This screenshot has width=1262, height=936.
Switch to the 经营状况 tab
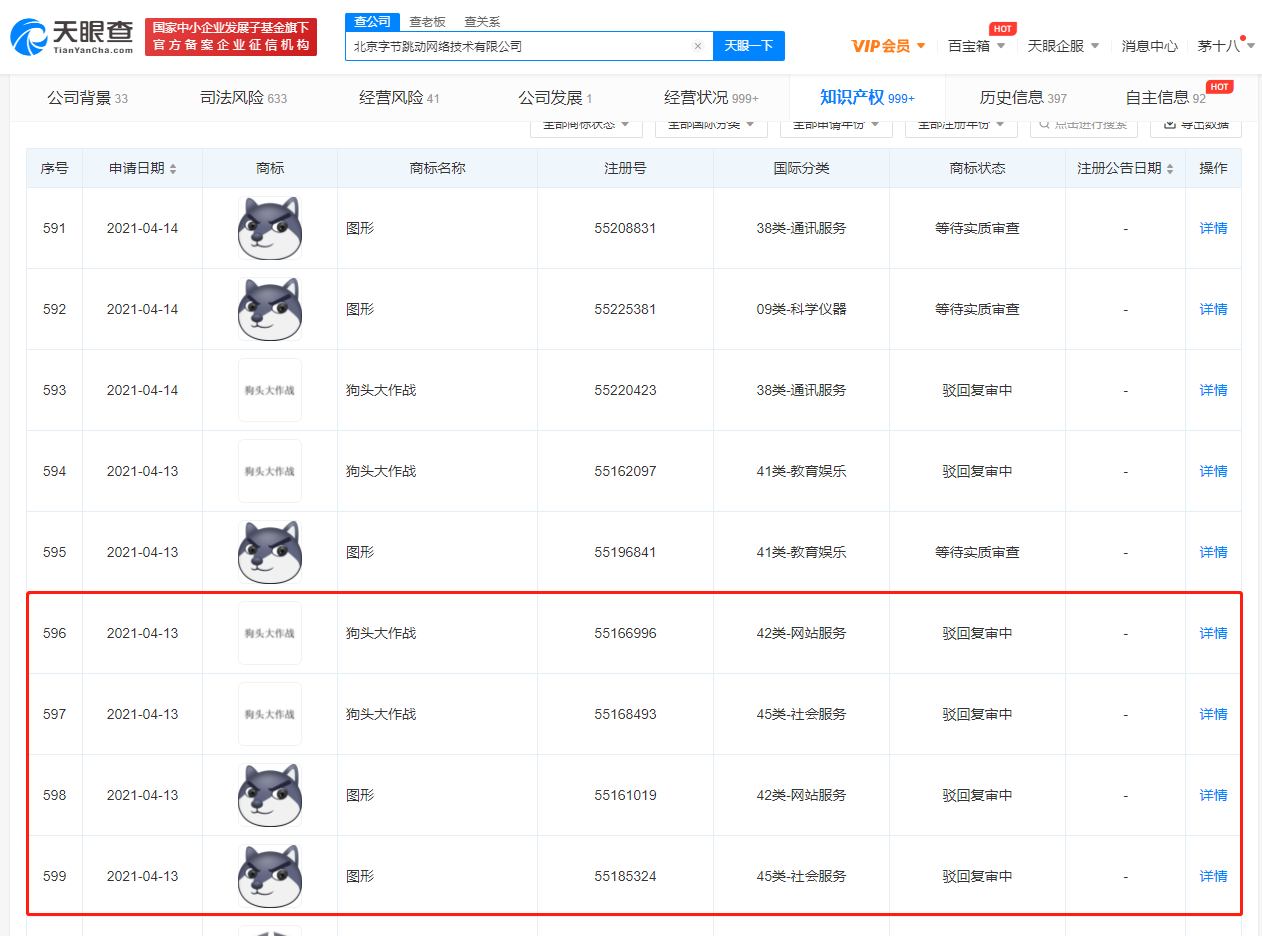[x=711, y=98]
